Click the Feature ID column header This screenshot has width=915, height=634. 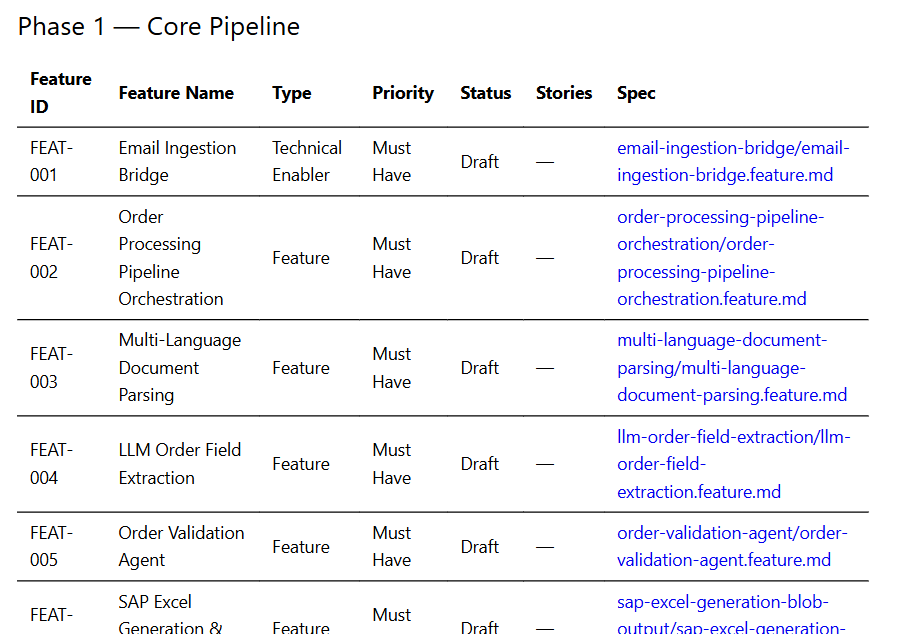pyautogui.click(x=61, y=93)
